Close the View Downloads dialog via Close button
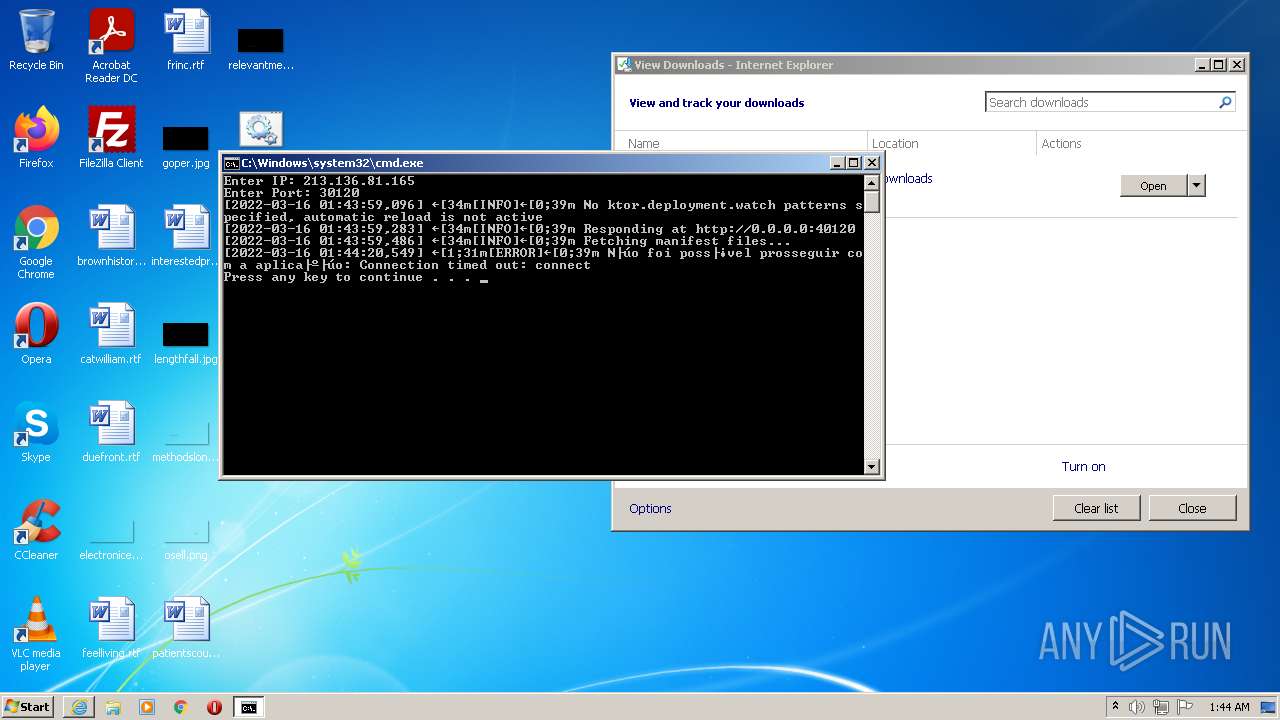 click(x=1192, y=508)
